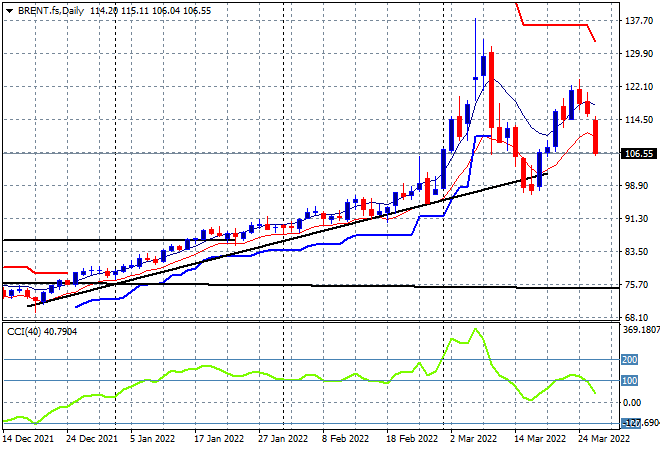Select the 24 Mar 2022 date label
Screen dimensions: 660x450
pos(604,439)
